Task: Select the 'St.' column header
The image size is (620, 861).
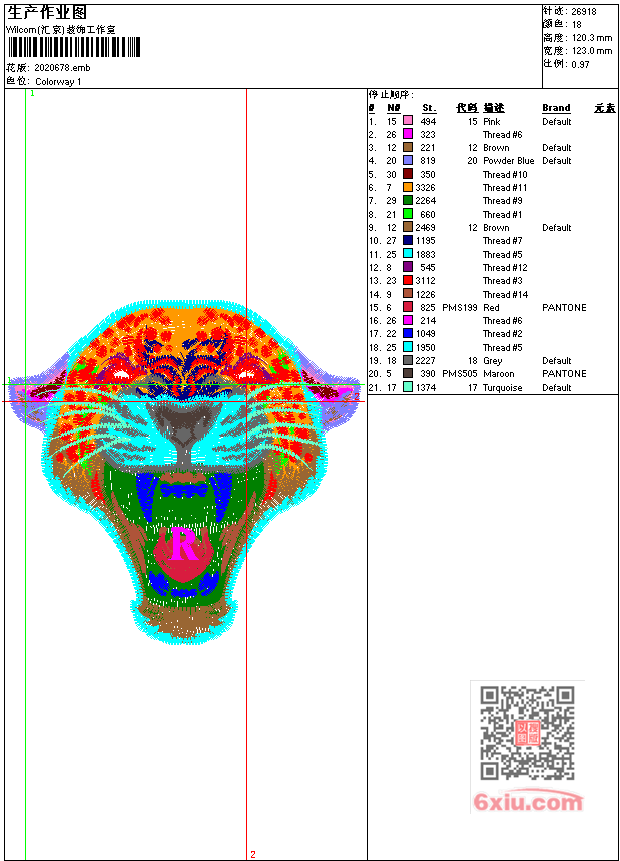Action: (429, 108)
